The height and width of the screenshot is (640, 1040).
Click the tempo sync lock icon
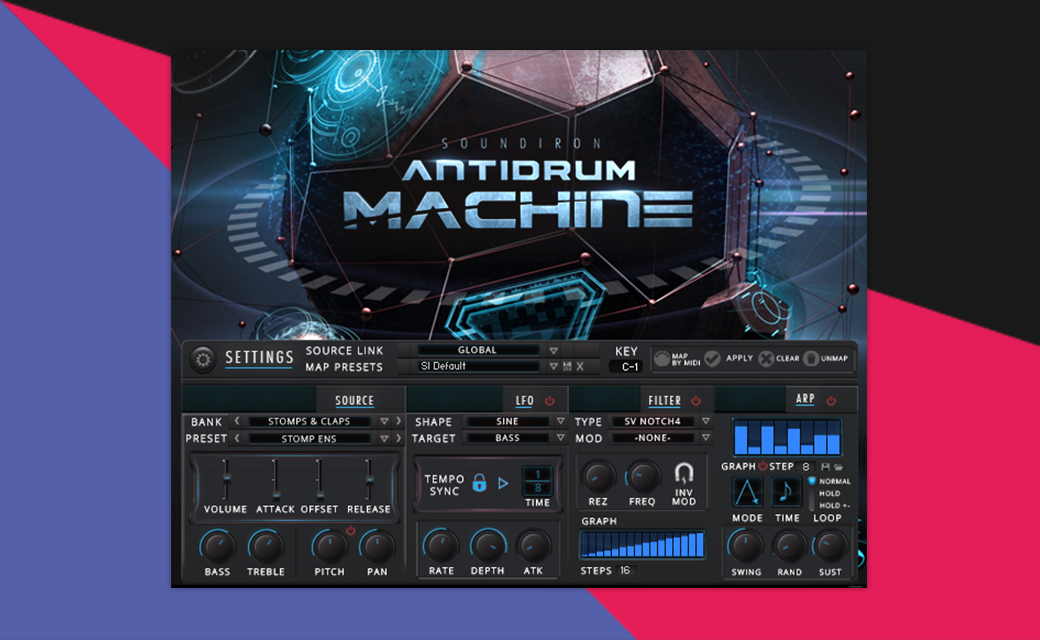tap(479, 483)
